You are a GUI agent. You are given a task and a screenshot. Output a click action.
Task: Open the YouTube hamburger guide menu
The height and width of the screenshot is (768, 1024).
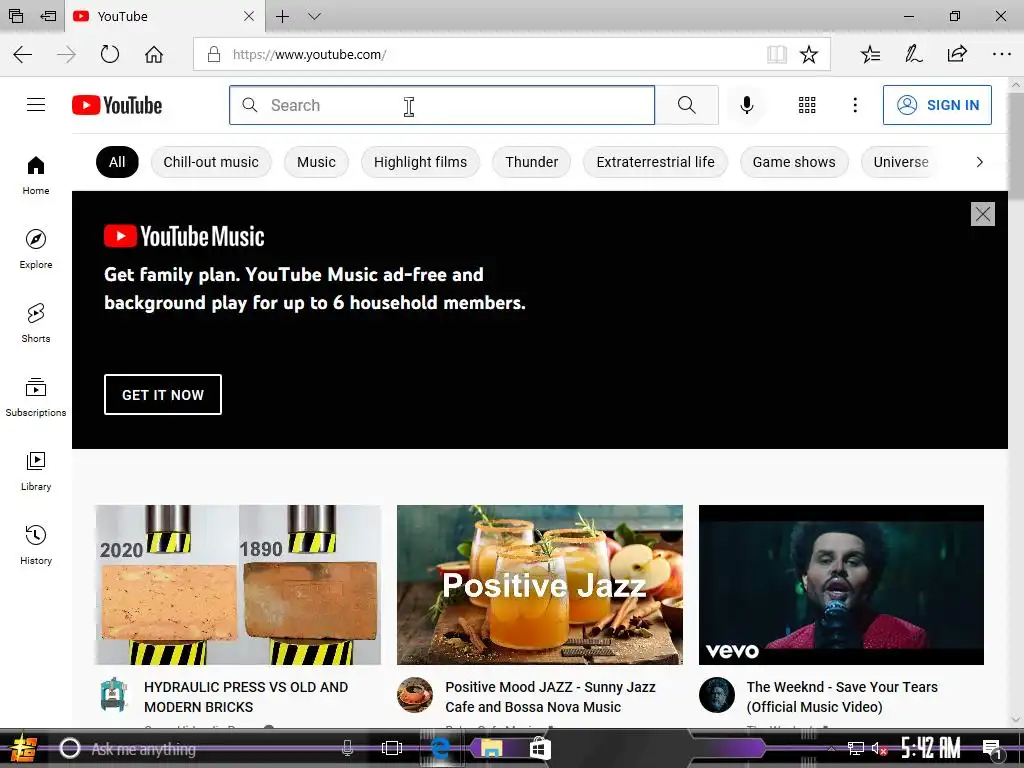click(x=36, y=104)
